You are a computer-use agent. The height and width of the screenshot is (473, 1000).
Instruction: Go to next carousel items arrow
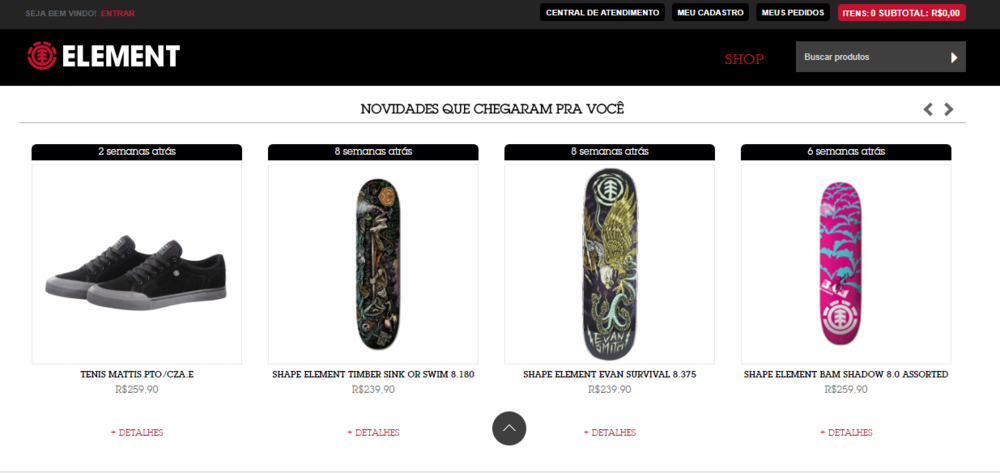click(949, 109)
